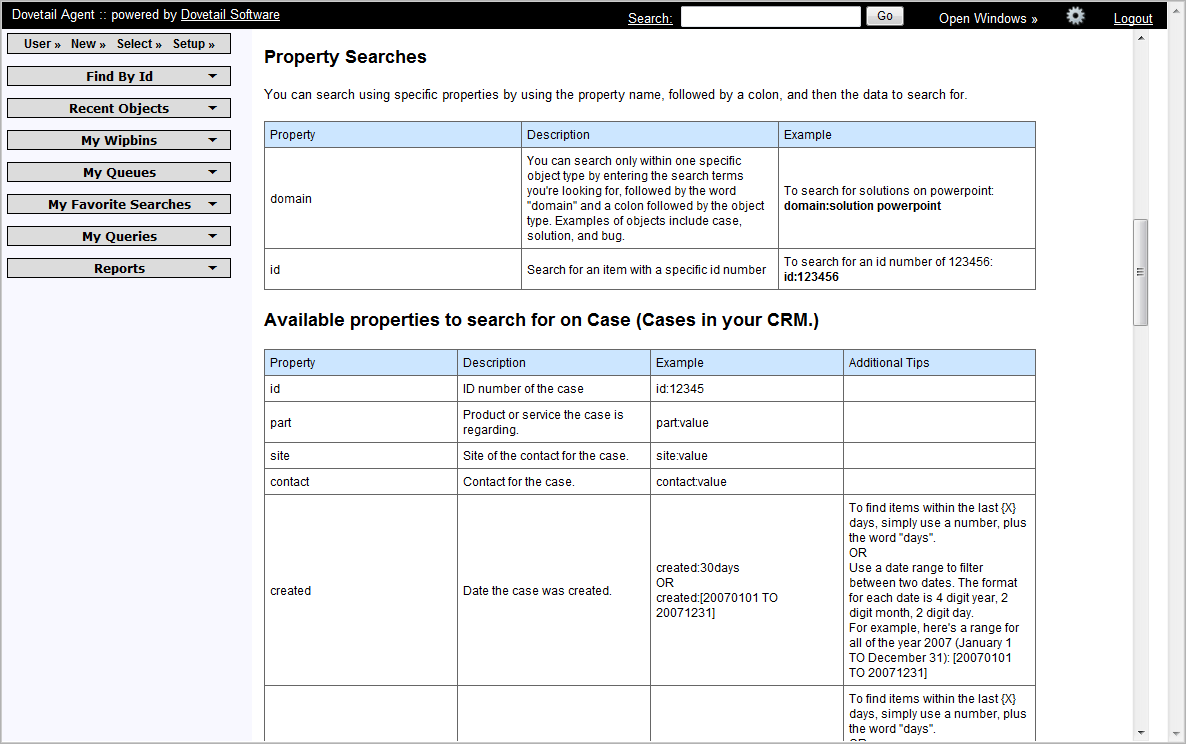Screen dimensions: 1186x744
Task: Click the 'domain:solution powerpoint' example text
Action: coord(862,206)
